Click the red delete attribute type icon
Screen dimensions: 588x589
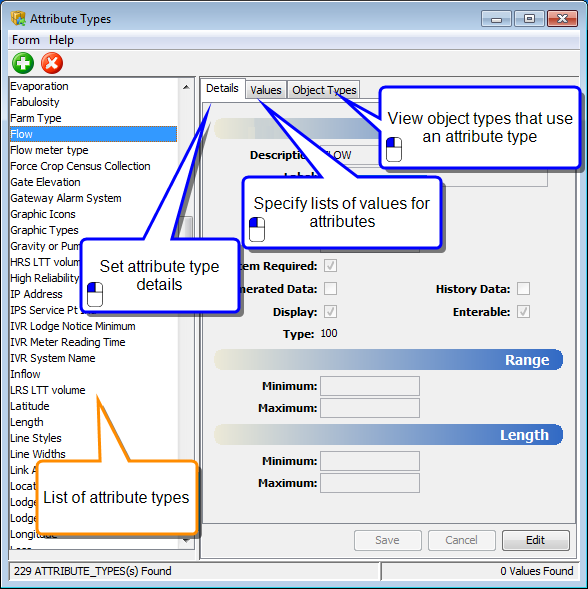[52, 63]
